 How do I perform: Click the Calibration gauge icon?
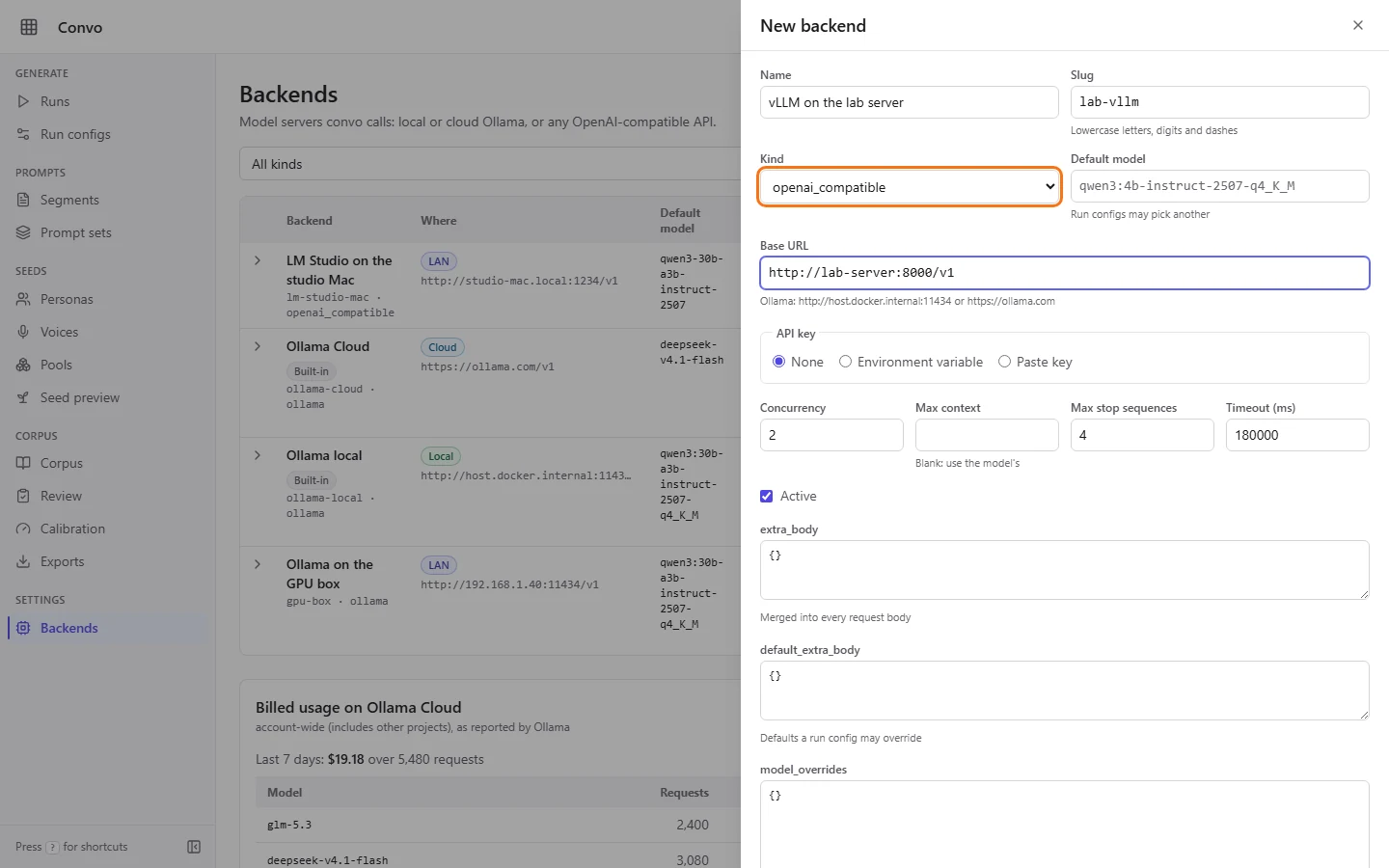click(23, 529)
